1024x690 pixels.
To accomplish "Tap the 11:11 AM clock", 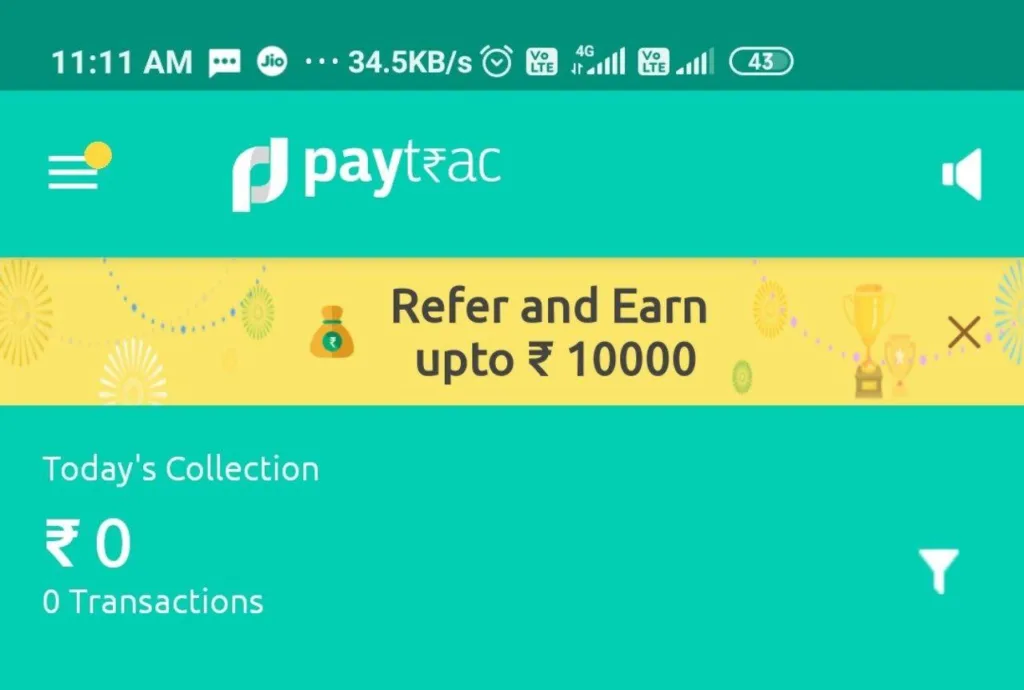I will [121, 63].
